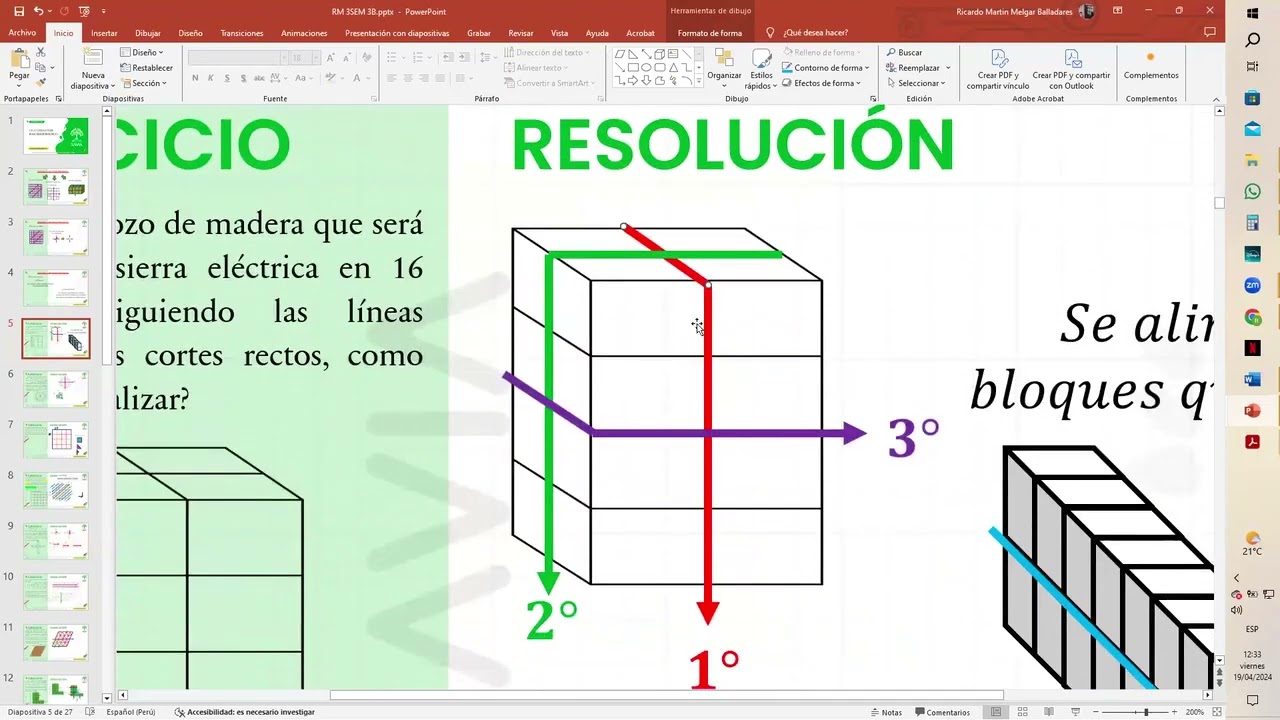Image resolution: width=1280 pixels, height=720 pixels.
Task: Open the Reemplazar dropdown arrow
Action: click(948, 68)
